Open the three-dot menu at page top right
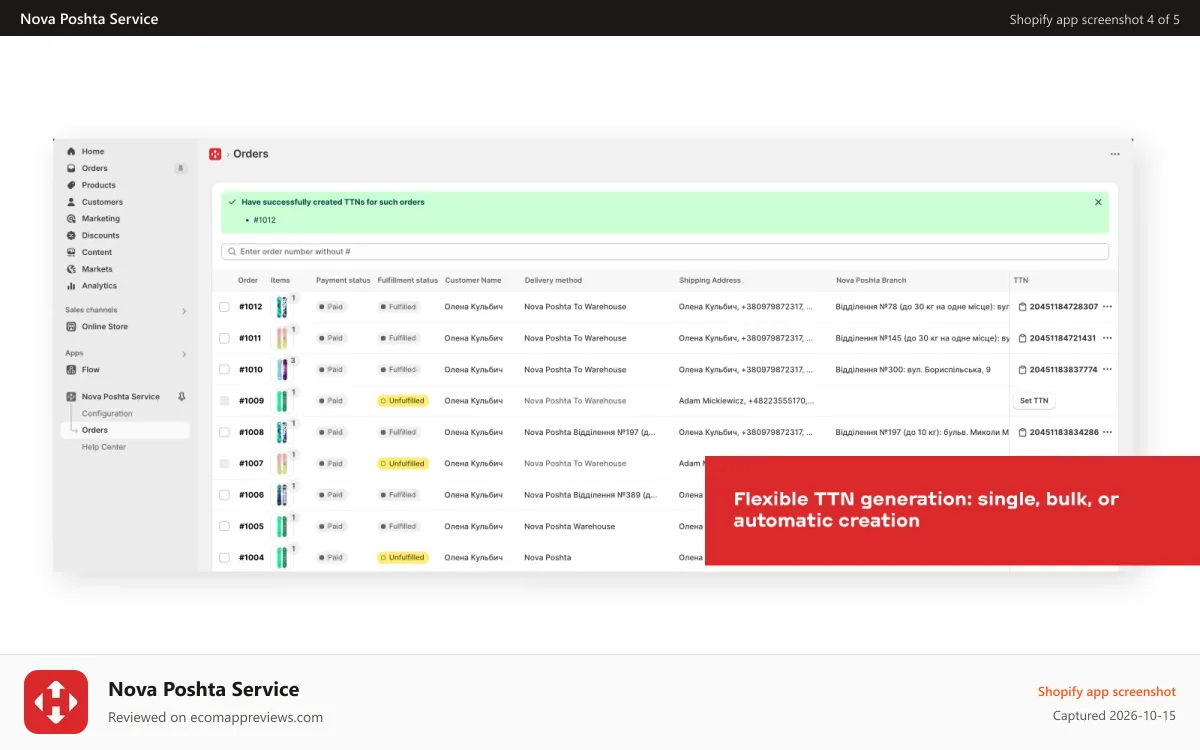1200x750 pixels. tap(1115, 154)
